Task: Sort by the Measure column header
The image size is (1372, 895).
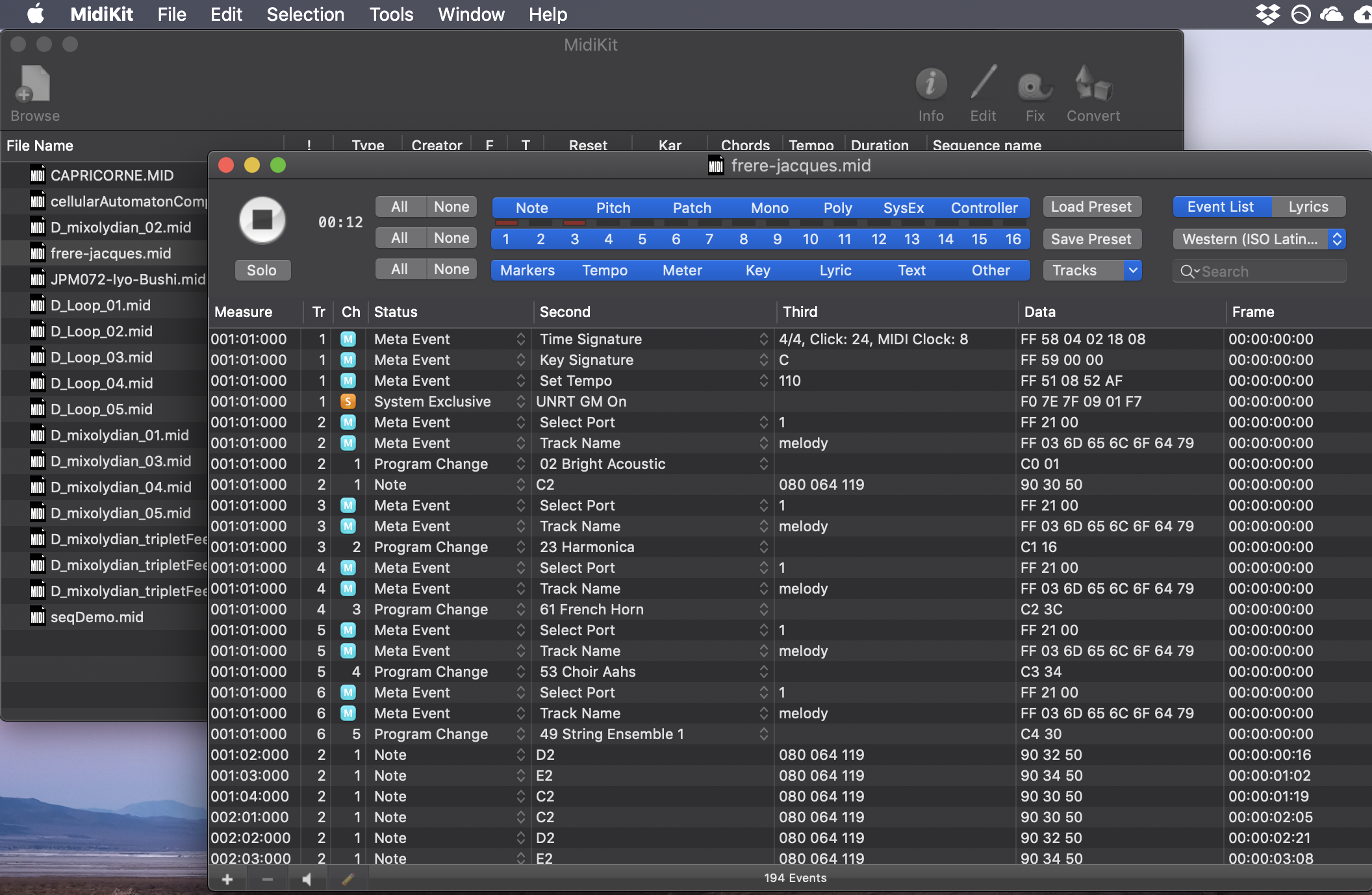Action: 255,312
